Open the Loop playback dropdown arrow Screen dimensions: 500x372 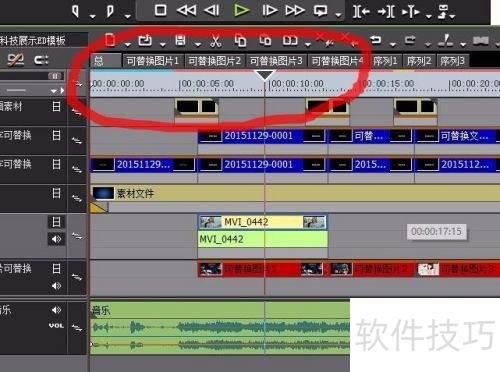(x=338, y=15)
